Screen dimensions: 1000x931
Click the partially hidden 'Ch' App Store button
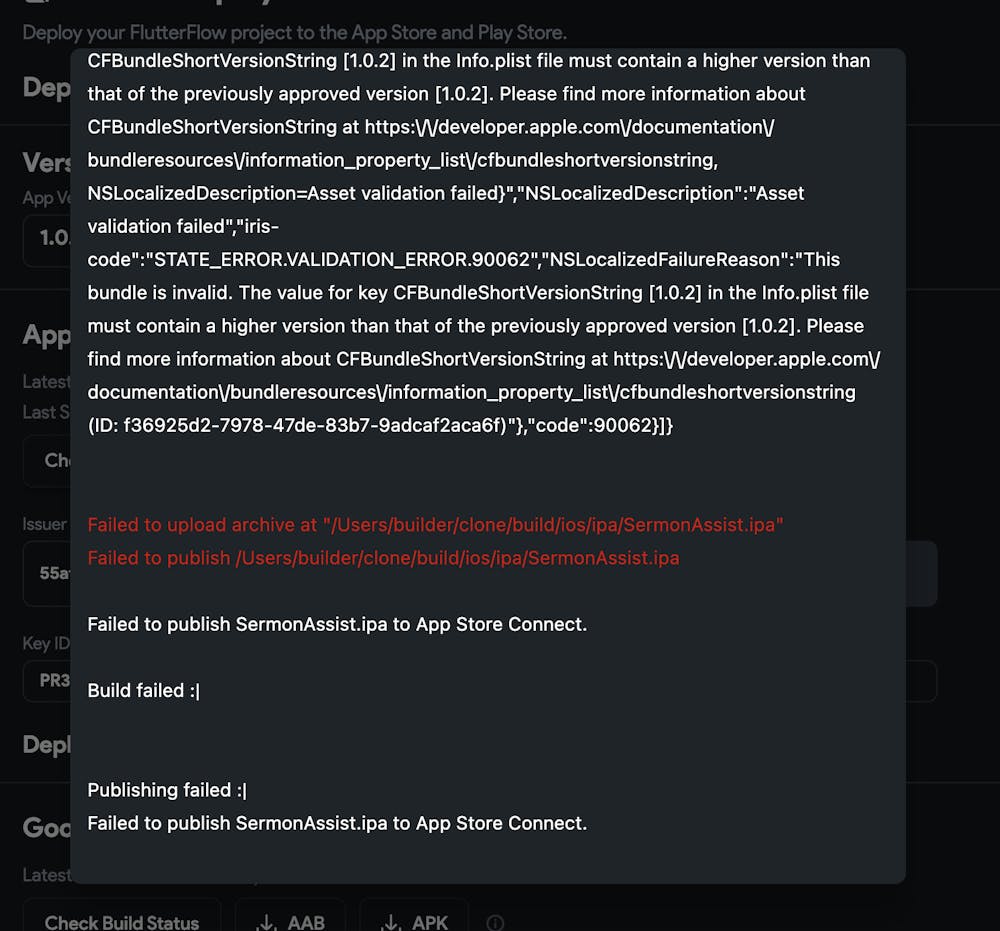click(x=47, y=460)
